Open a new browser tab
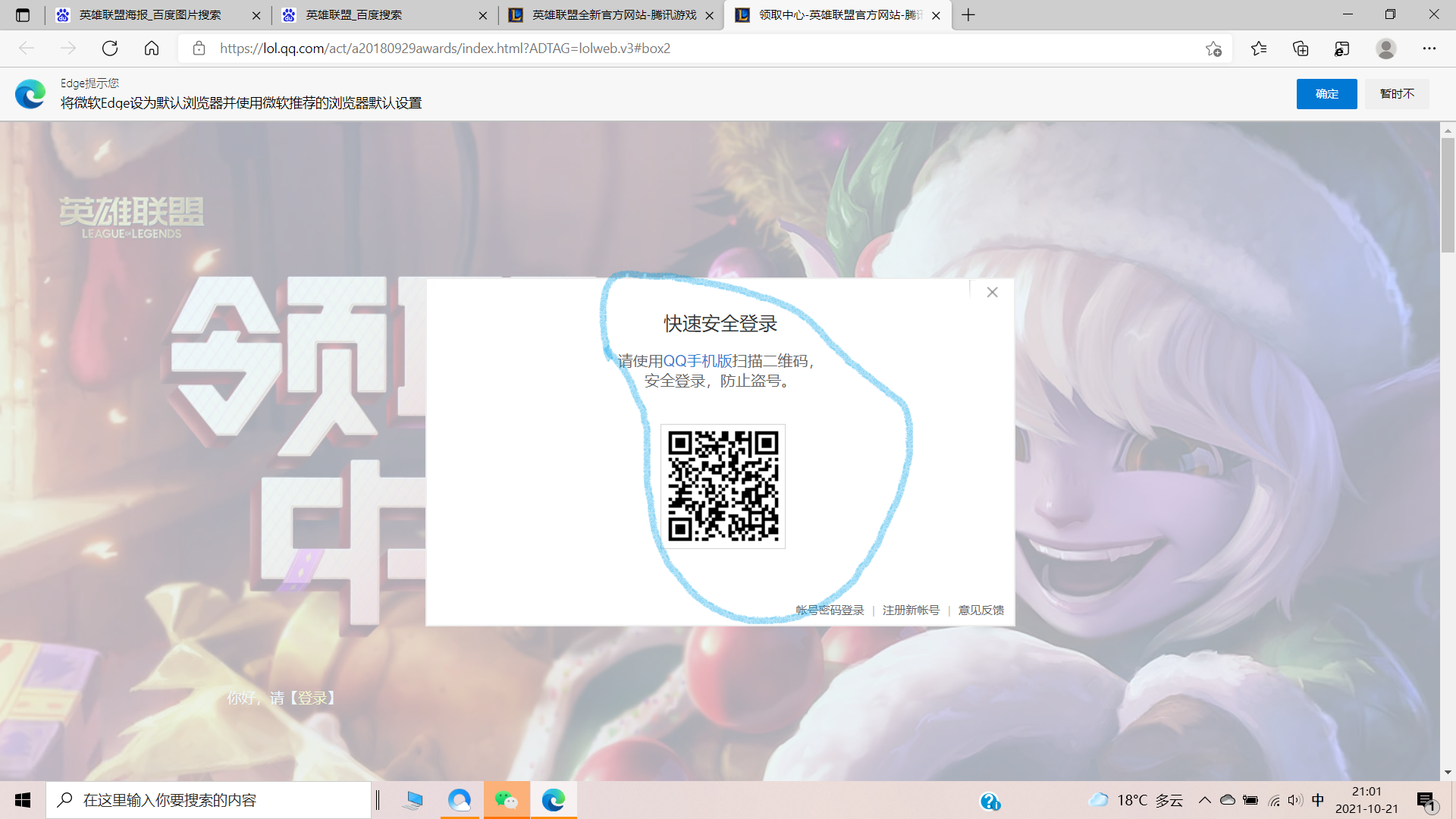Viewport: 1456px width, 819px height. [x=968, y=15]
